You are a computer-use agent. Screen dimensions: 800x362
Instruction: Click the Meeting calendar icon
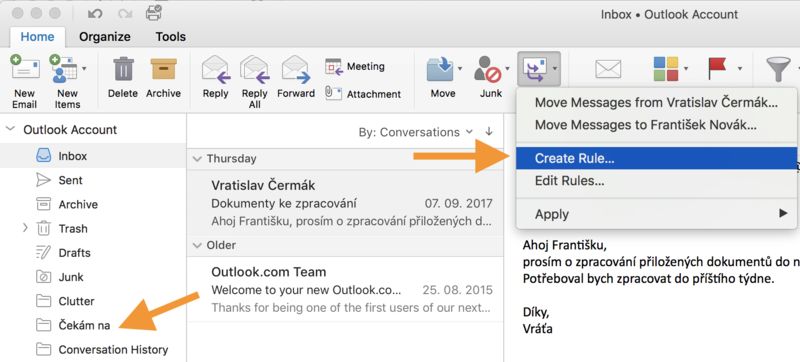(333, 66)
